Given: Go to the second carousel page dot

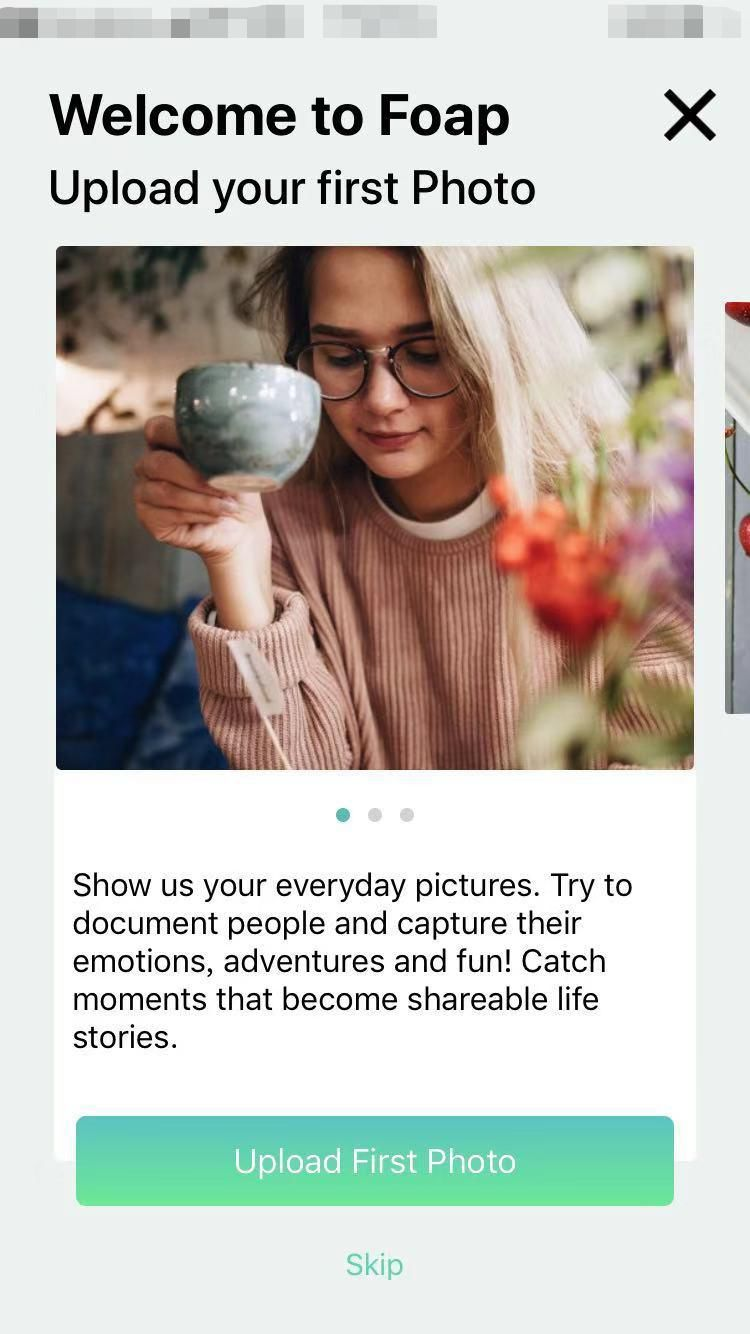Looking at the screenshot, I should [375, 815].
